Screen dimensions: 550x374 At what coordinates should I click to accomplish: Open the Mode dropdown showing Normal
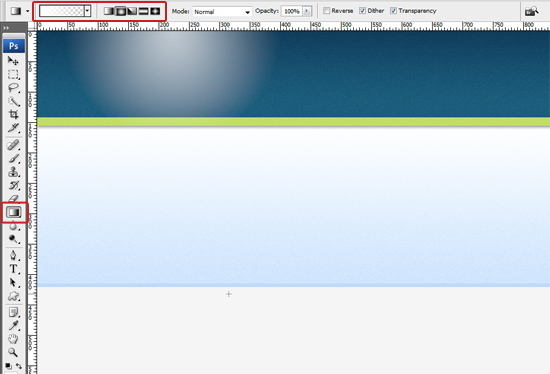click(222, 12)
